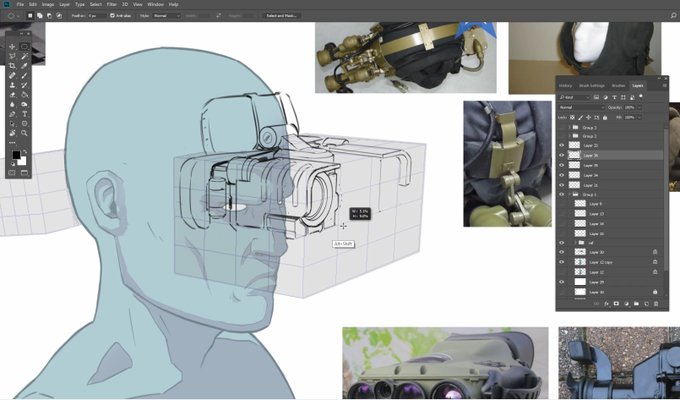680x400 pixels.
Task: Open the Fill slider dropdown arrow
Action: (x=639, y=117)
